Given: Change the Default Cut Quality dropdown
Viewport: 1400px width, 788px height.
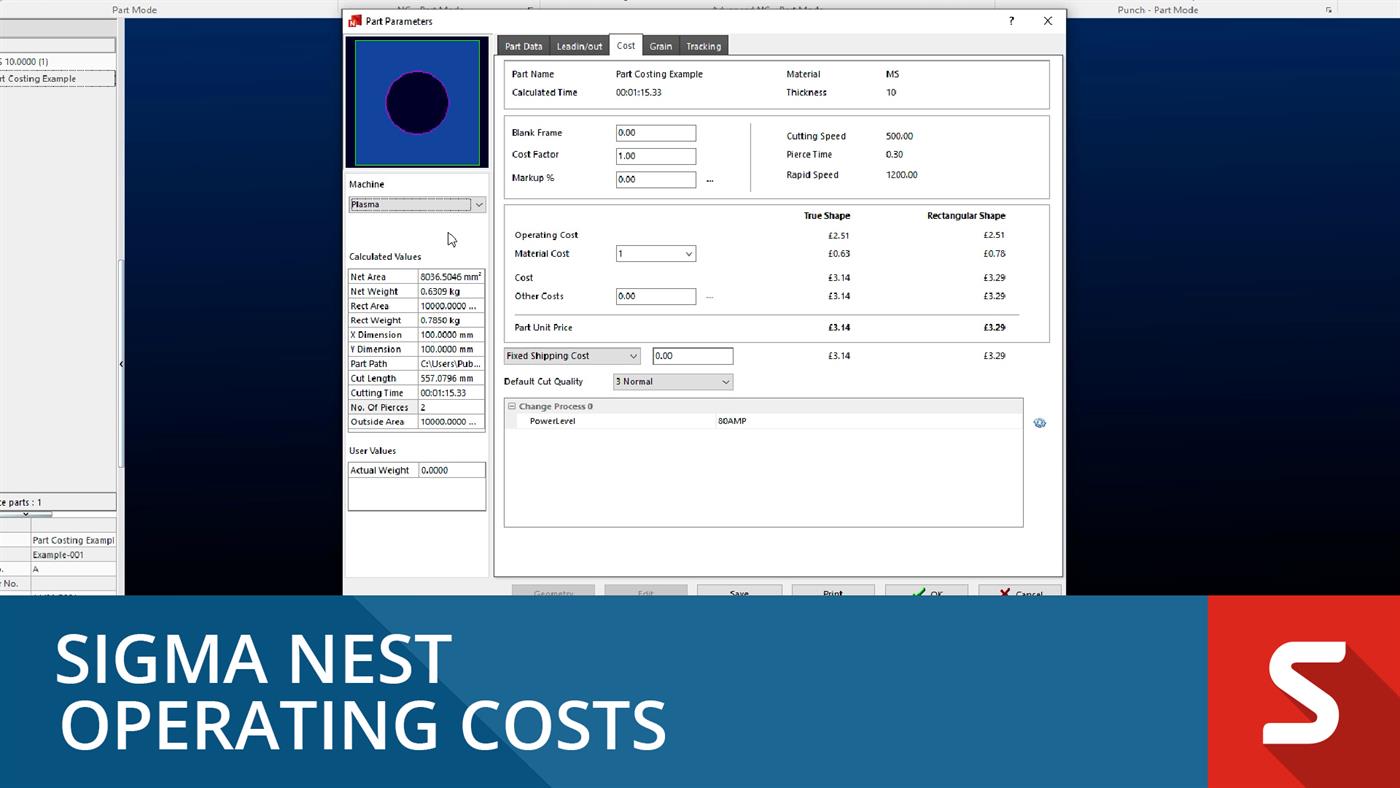Looking at the screenshot, I should pos(725,381).
